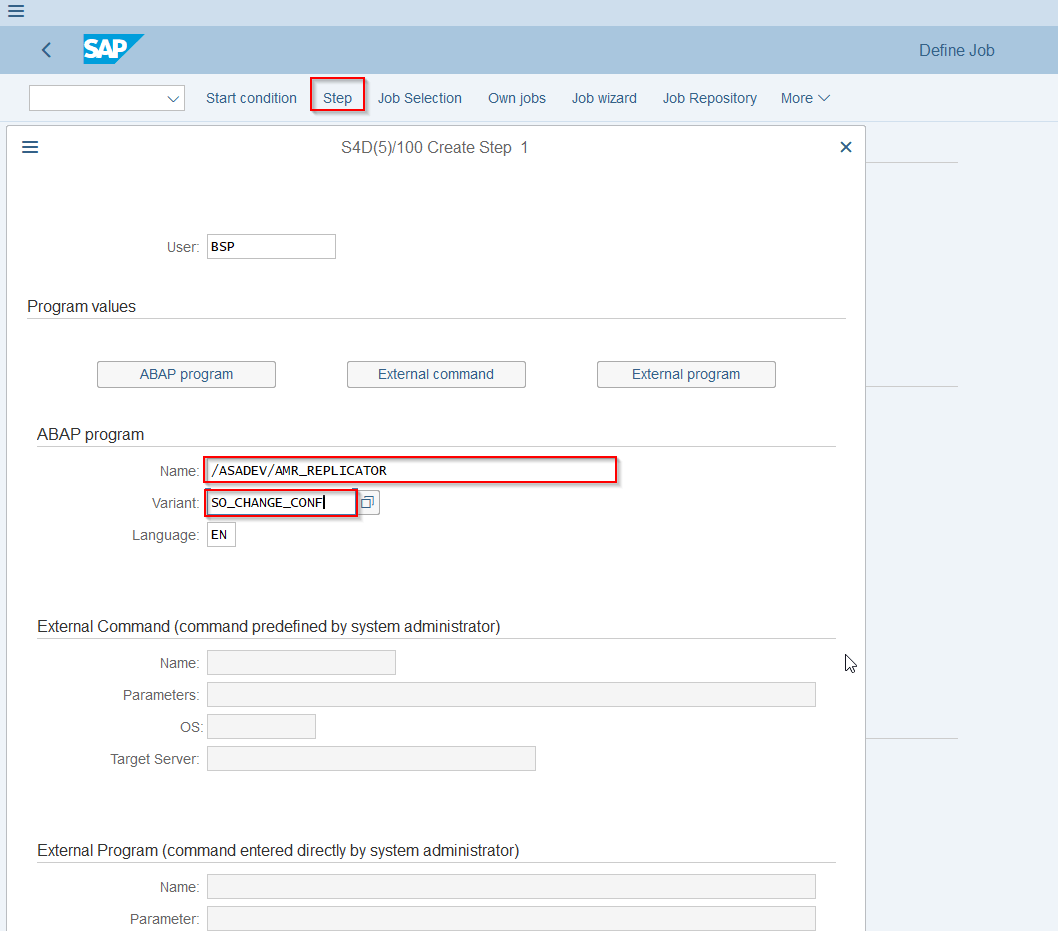Click the External Command Parameters field
Viewport: 1058px width, 931px height.
pos(511,695)
